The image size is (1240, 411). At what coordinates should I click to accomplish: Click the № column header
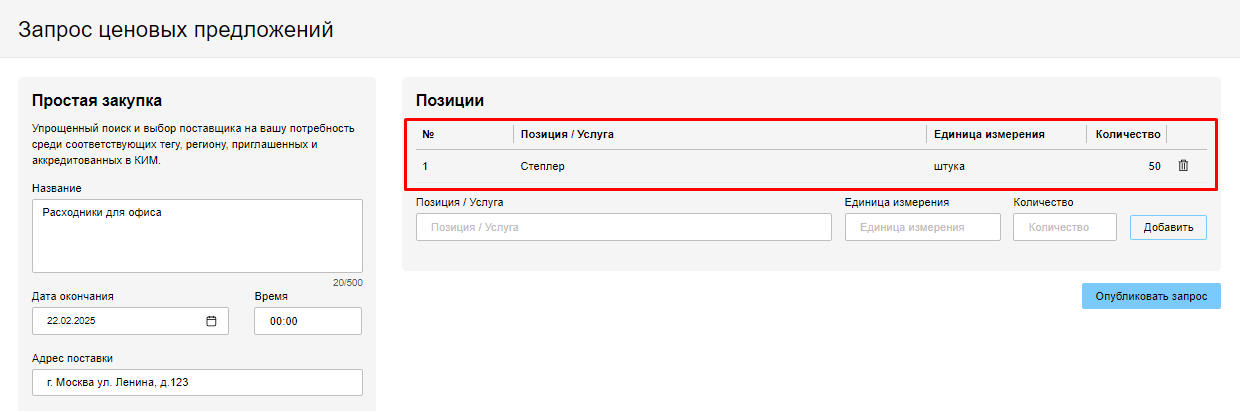point(428,134)
